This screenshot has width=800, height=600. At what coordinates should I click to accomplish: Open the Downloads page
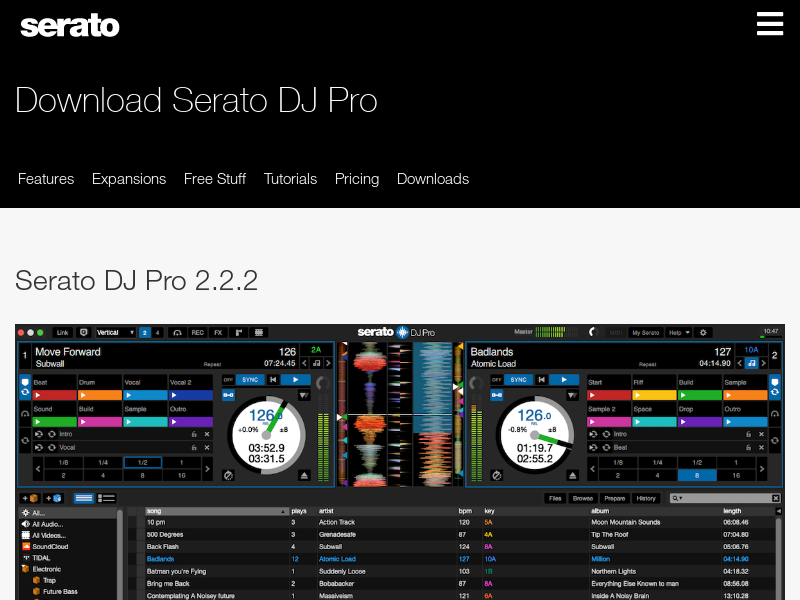coord(433,179)
